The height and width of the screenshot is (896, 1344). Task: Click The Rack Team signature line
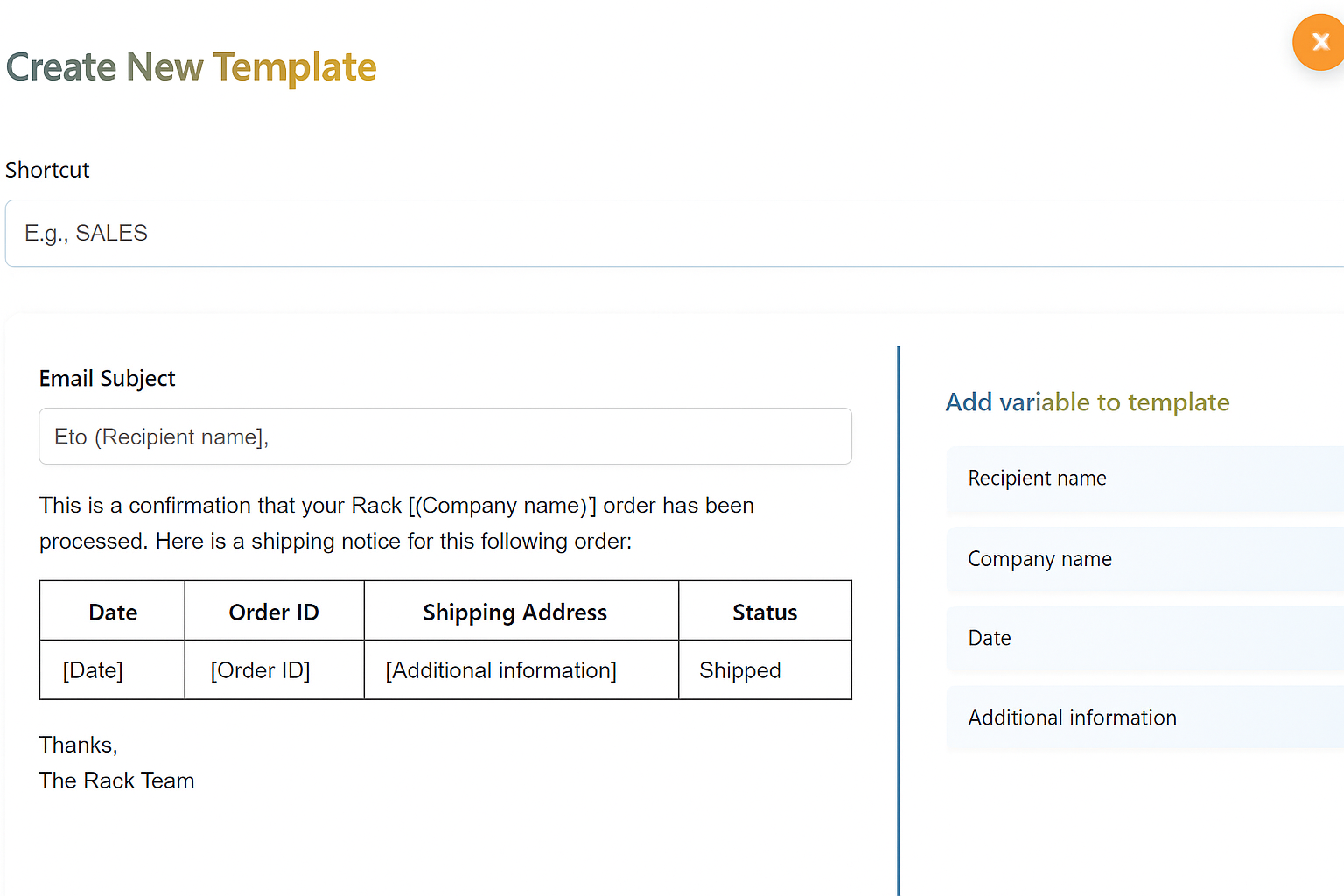(116, 780)
